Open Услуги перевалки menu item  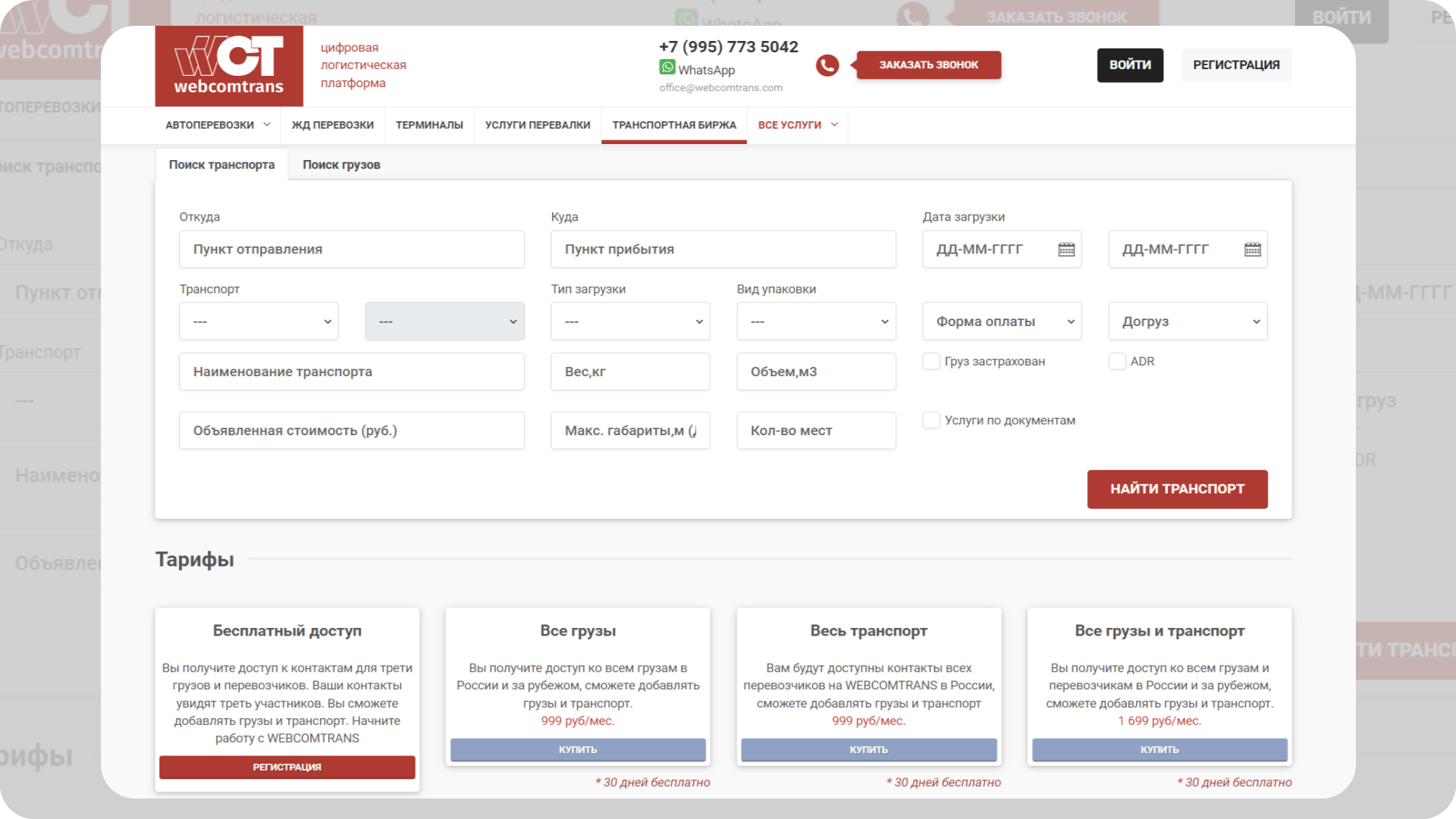[538, 125]
